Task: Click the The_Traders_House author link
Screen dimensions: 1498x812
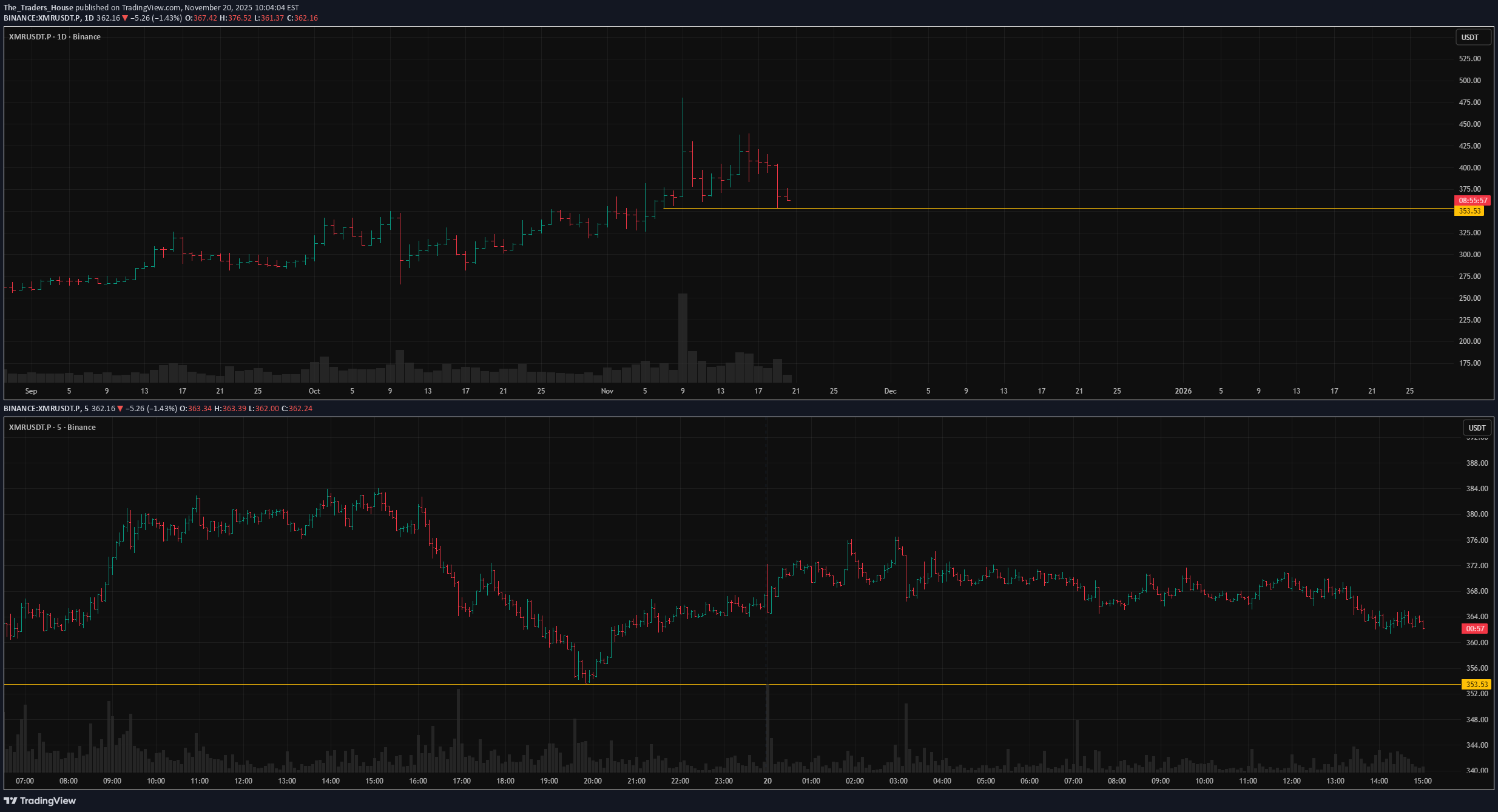Action: [x=38, y=8]
